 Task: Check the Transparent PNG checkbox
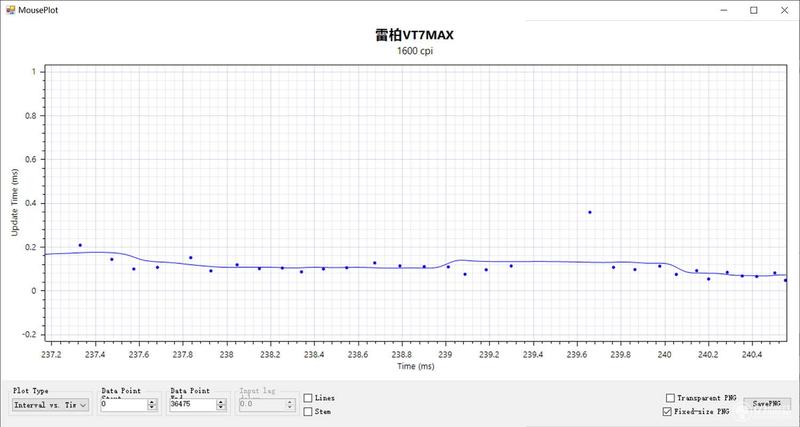click(x=670, y=398)
